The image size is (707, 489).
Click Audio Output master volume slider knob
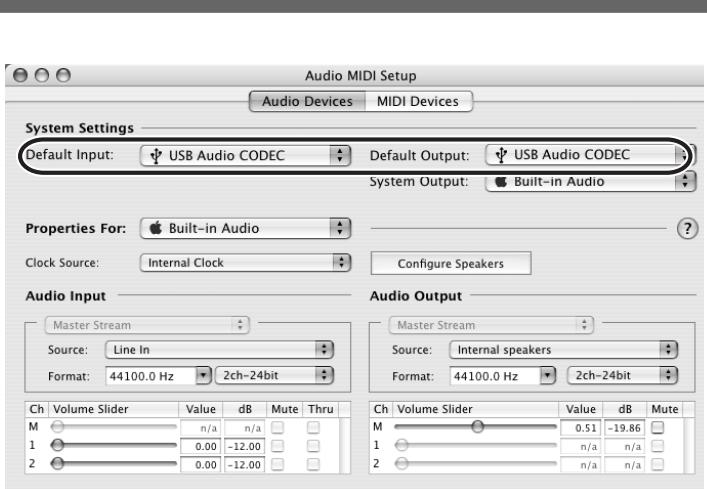click(x=477, y=426)
